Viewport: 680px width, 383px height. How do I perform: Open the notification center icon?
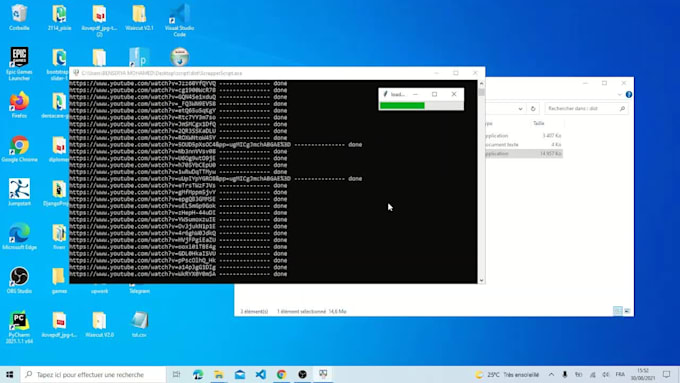(x=667, y=374)
